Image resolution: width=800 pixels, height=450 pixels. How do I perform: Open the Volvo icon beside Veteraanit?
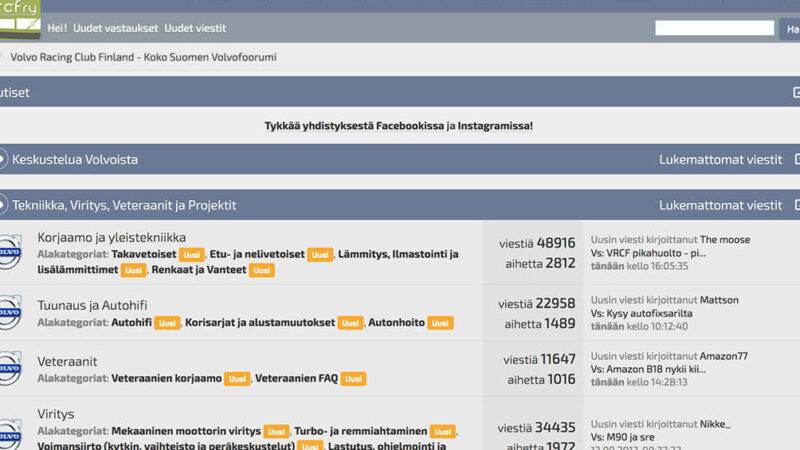click(11, 368)
